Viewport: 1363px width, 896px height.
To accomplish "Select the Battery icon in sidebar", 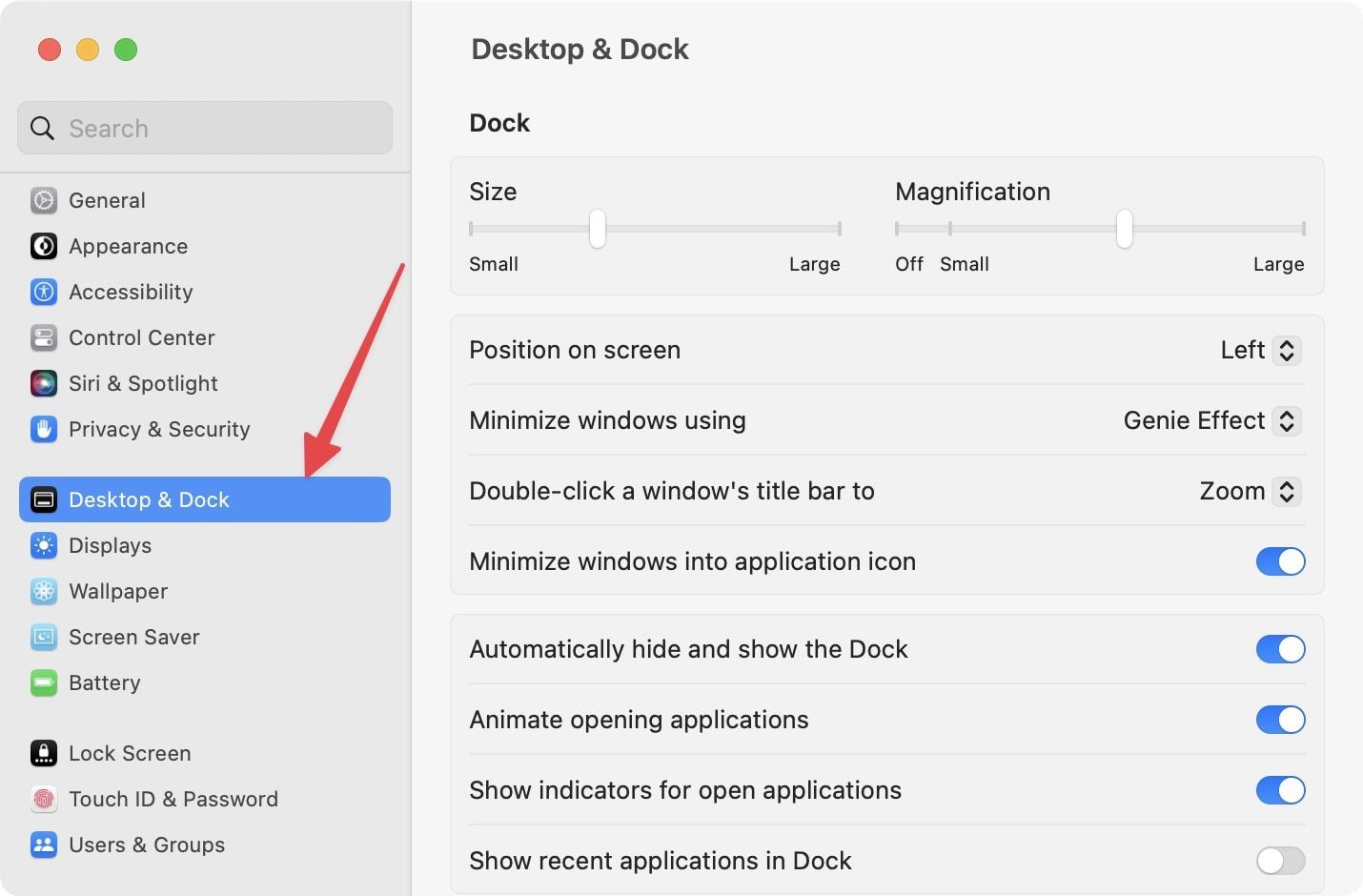I will 44,682.
